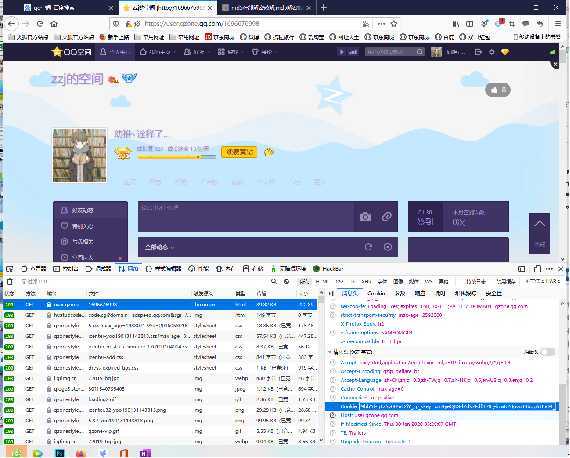Click the yellow membership button beside the level bar
Viewport: 570px width, 458px height.
click(239, 152)
